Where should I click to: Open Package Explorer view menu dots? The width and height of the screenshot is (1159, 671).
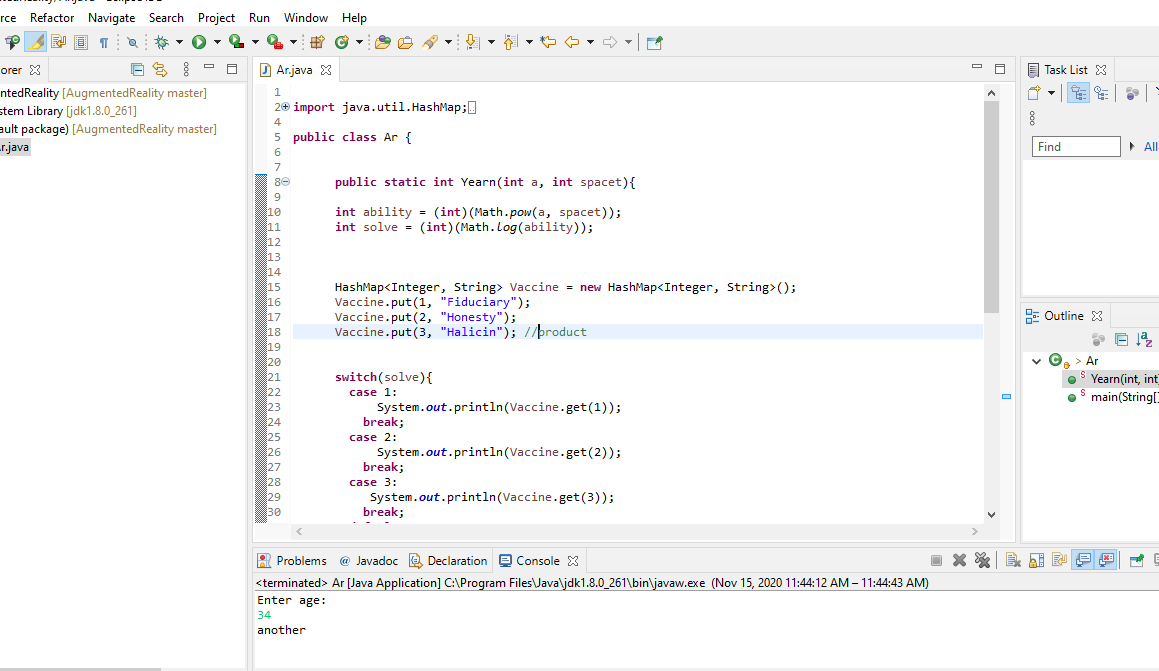[x=186, y=69]
